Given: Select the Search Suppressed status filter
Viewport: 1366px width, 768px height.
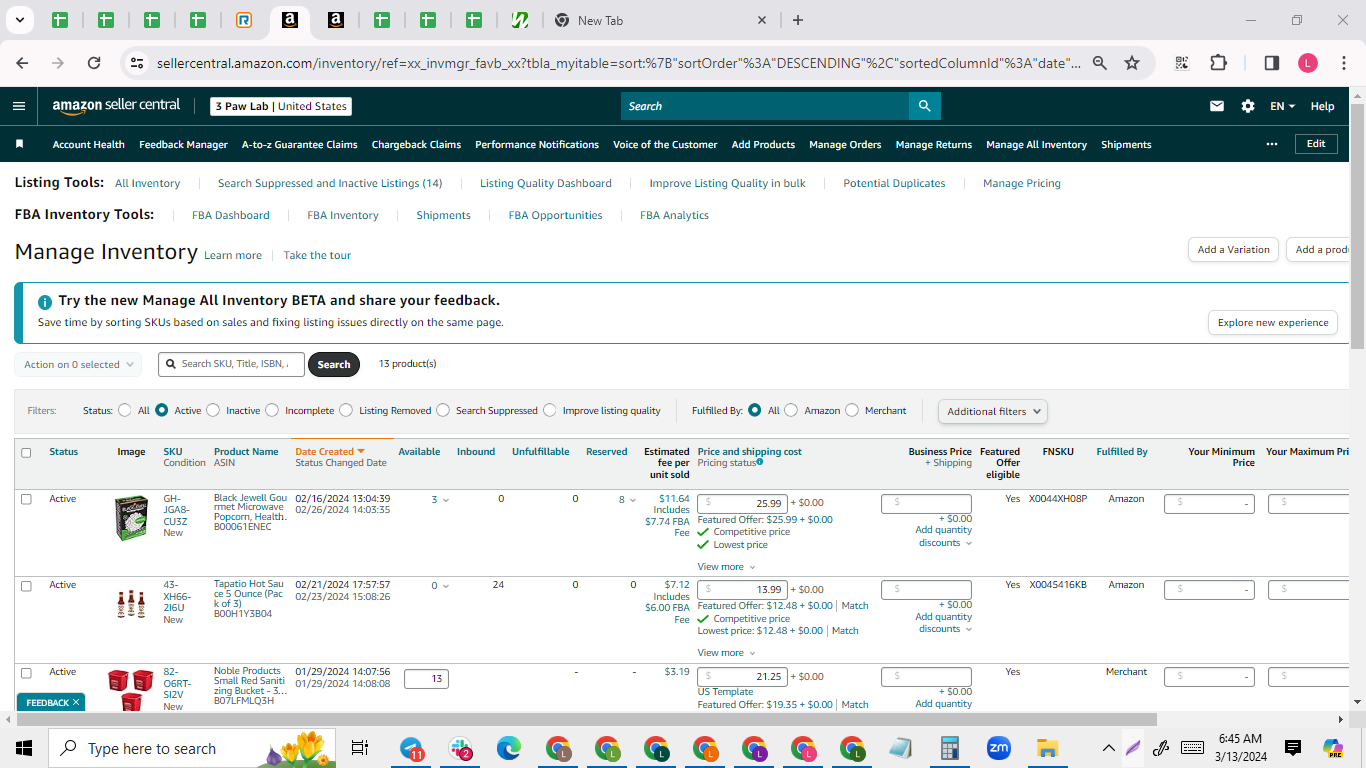Looking at the screenshot, I should point(443,410).
